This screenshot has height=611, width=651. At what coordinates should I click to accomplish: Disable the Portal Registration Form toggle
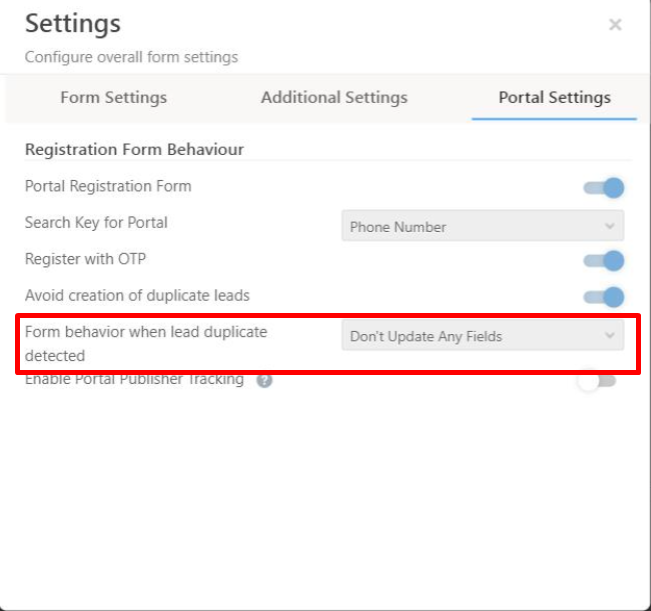604,187
